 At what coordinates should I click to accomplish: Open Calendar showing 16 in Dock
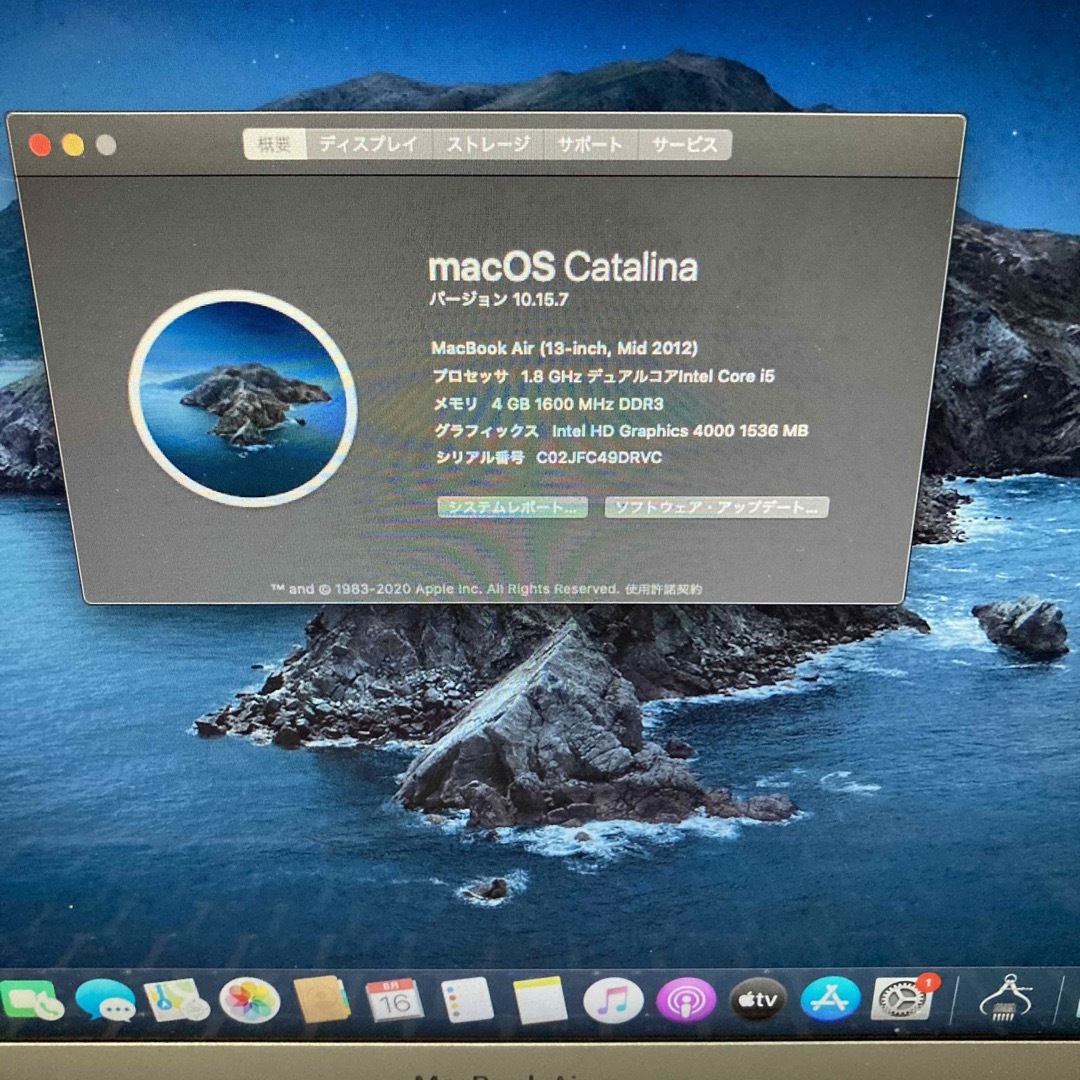[394, 1000]
